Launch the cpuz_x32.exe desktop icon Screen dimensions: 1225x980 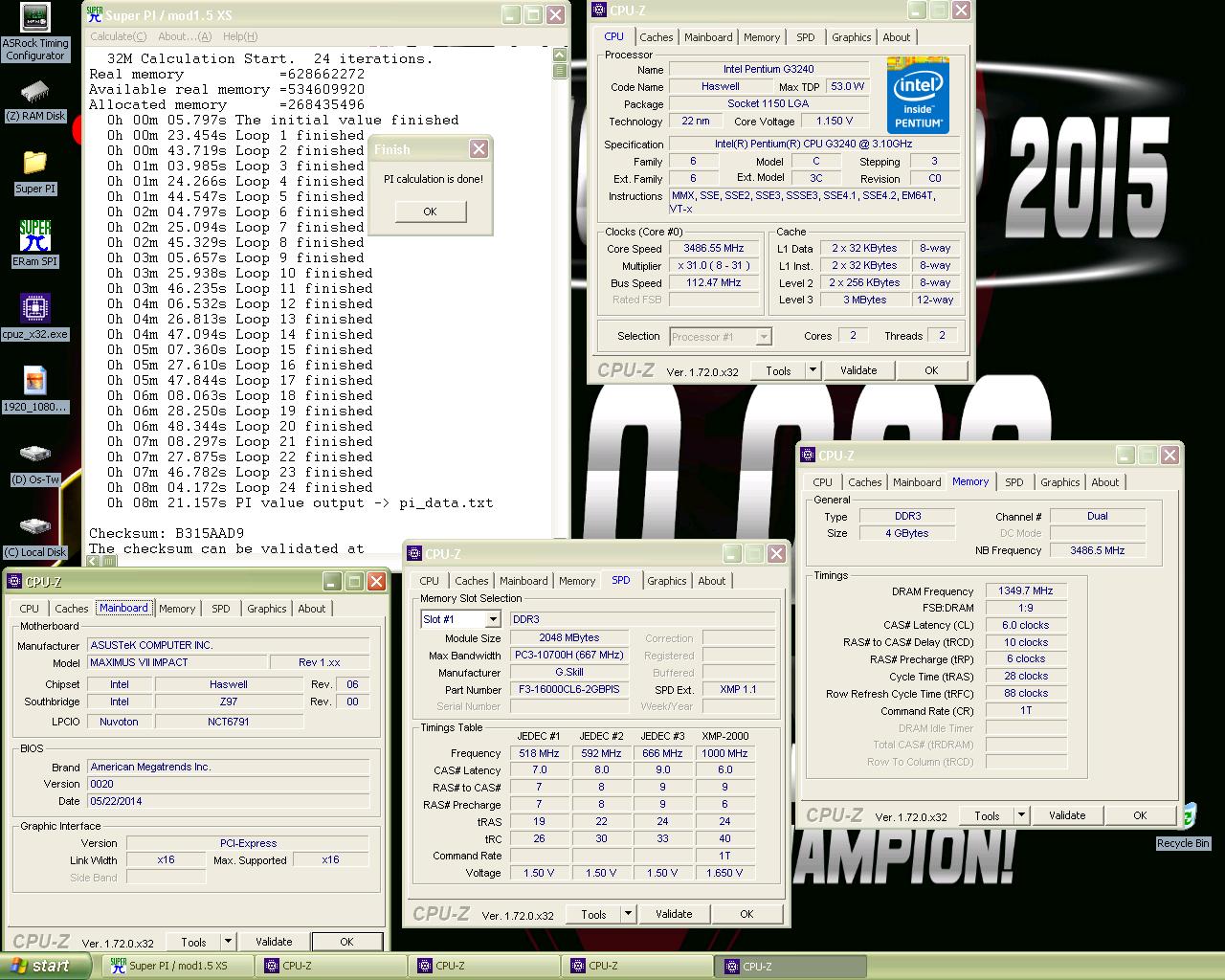pyautogui.click(x=35, y=318)
